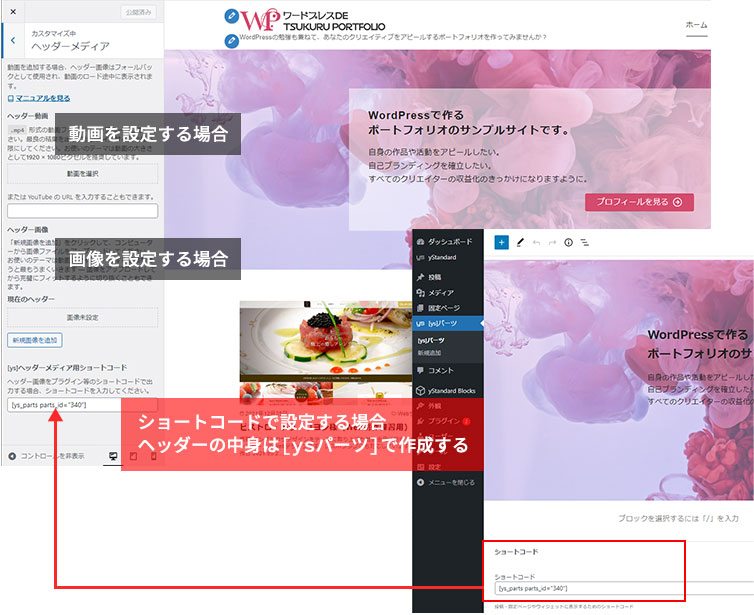This screenshot has width=754, height=615.
Task: Click the 新規画像を追加 button
Action: (35, 340)
